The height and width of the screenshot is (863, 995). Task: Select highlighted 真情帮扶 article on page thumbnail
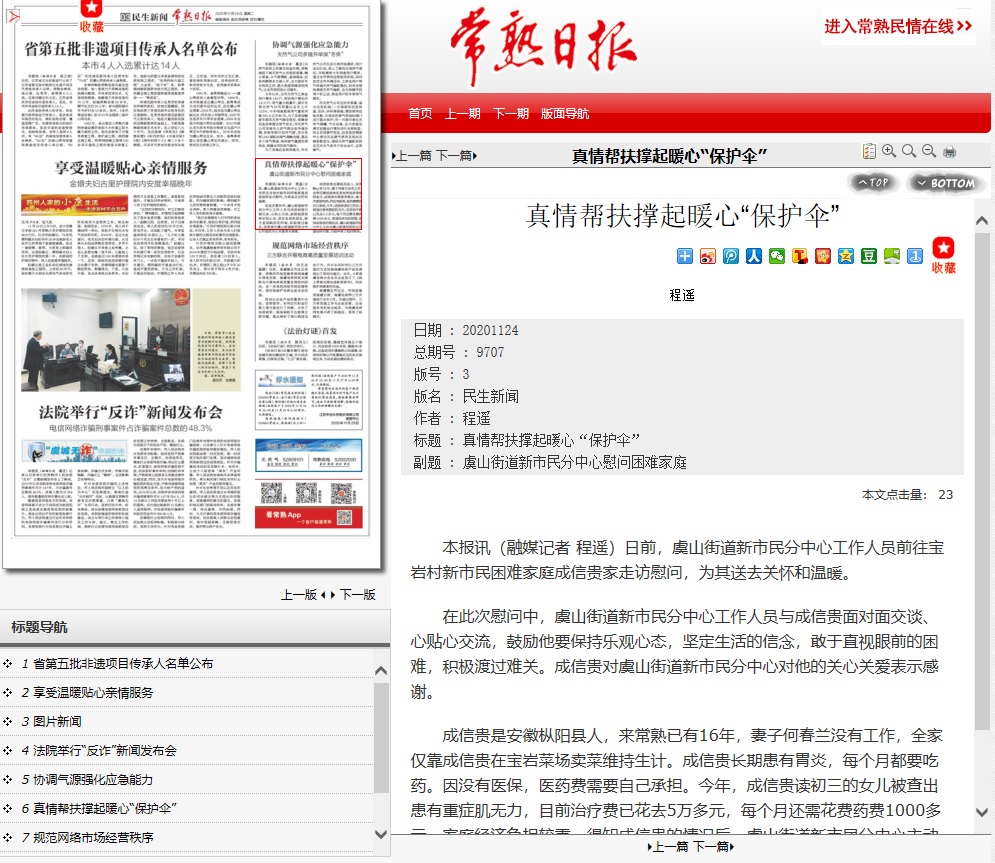308,194
